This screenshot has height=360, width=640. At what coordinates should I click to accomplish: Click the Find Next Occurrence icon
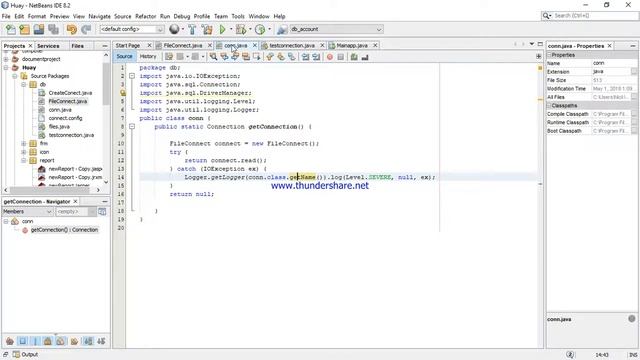coord(235,57)
